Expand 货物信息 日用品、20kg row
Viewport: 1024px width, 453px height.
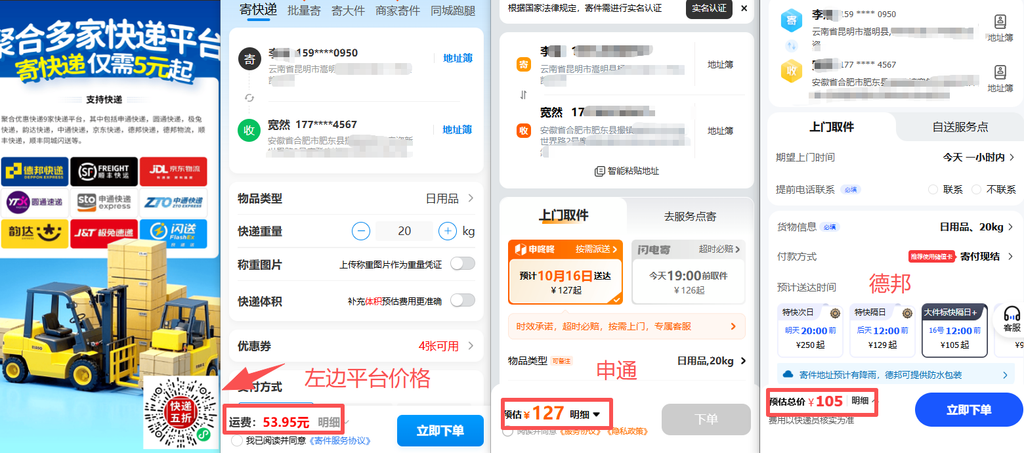[x=895, y=227]
